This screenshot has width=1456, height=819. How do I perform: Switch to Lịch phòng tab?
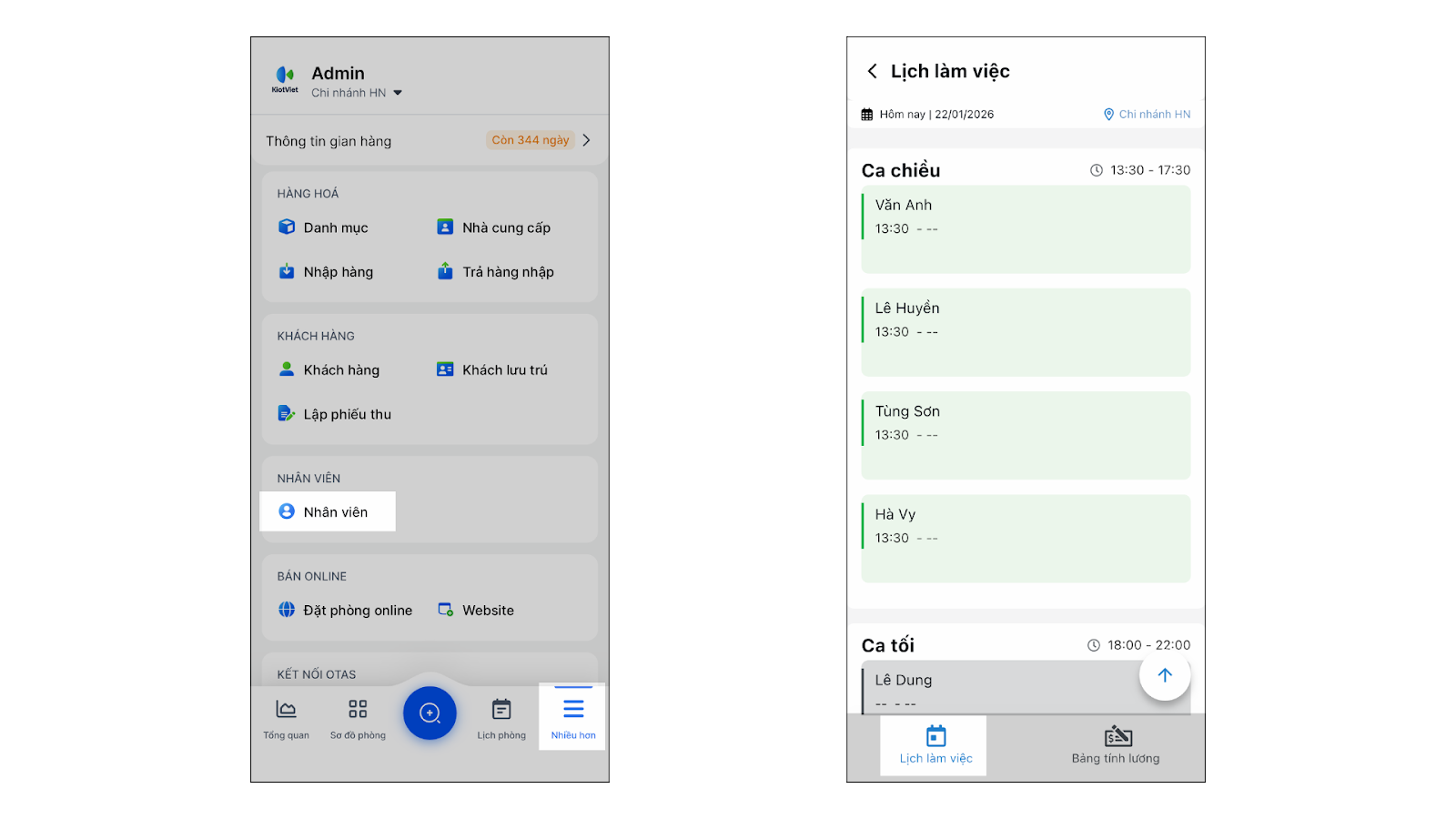point(501,718)
